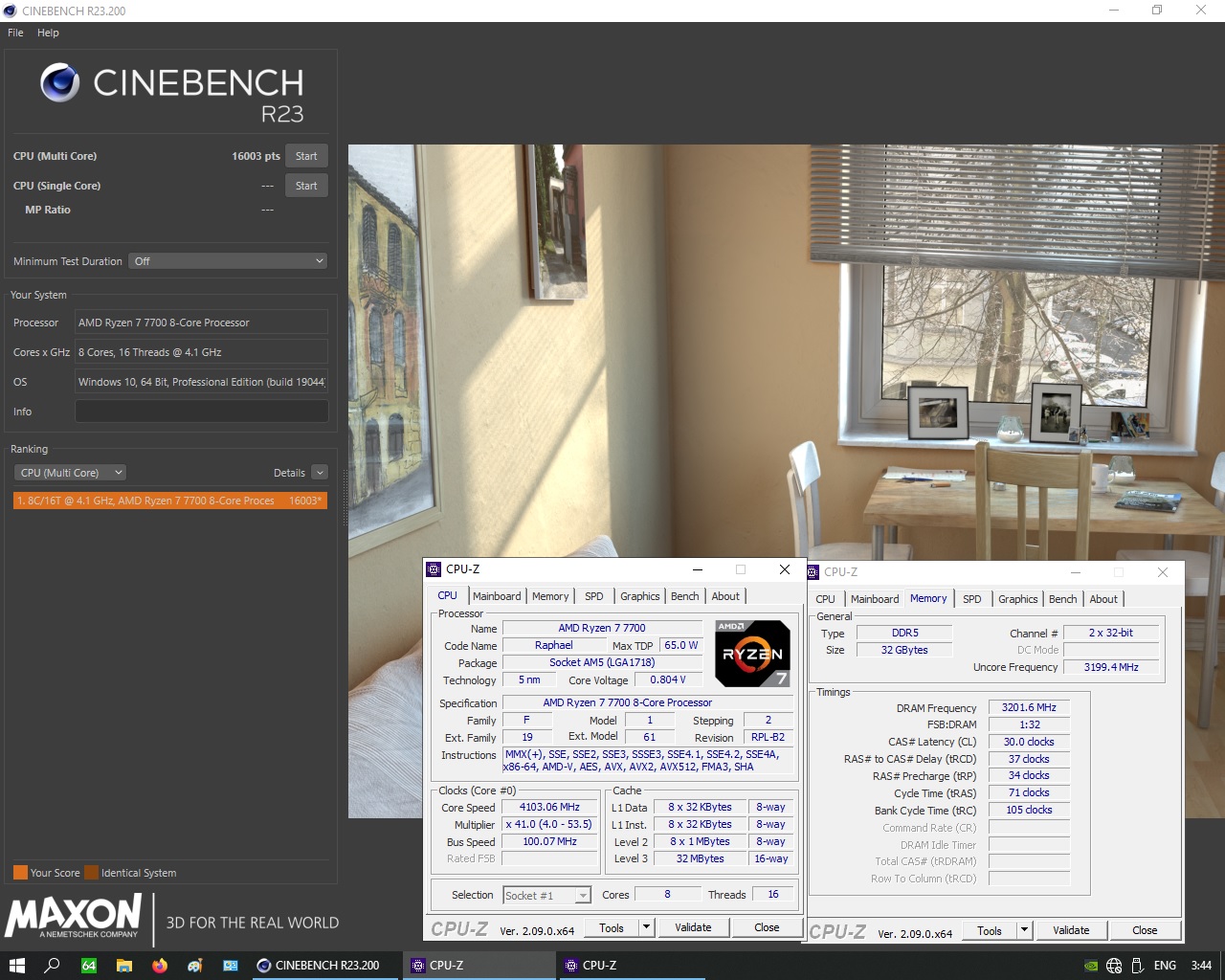Open SPD tab in CPU-Z CPU window
Image resolution: width=1225 pixels, height=980 pixels.
594,596
